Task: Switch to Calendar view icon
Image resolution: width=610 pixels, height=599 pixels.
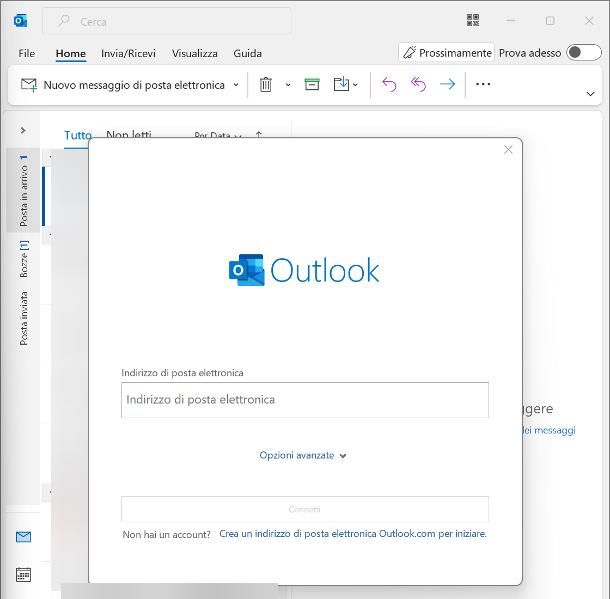Action: (x=23, y=574)
